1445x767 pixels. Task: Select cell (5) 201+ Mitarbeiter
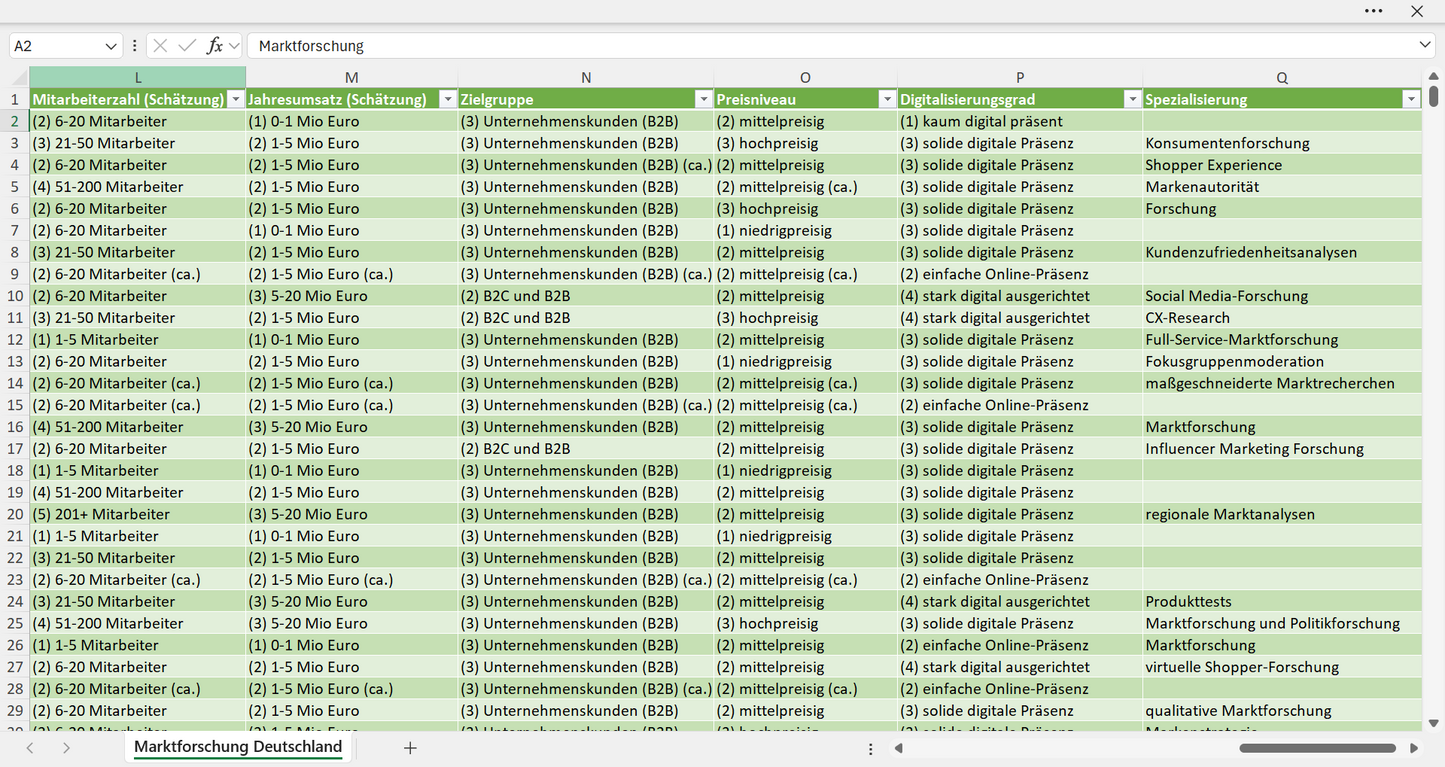(x=138, y=514)
